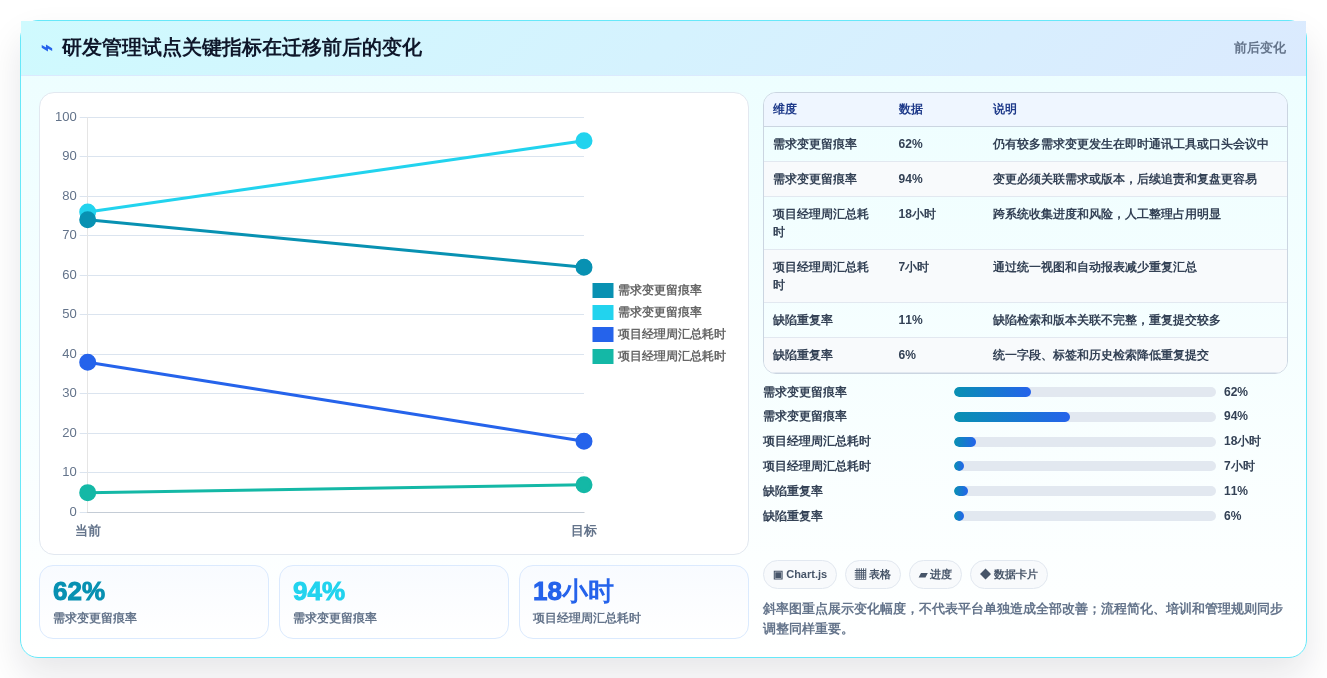Click the 当前 x-axis label
The height and width of the screenshot is (678, 1327).
[88, 531]
